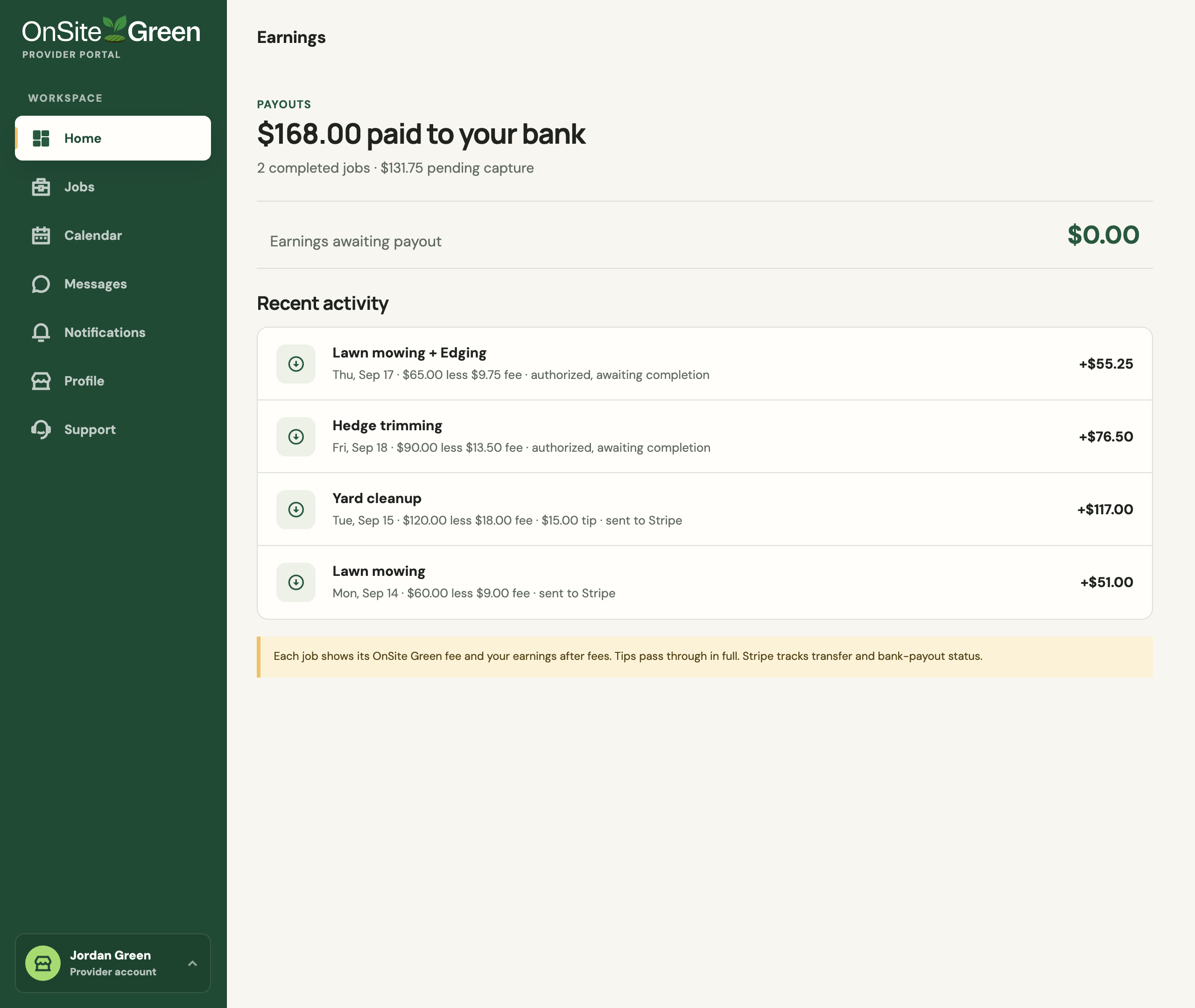Click the Tue, Sep 15 $15.00 tip detail line
Viewport: 1195px width, 1008px height.
pyautogui.click(x=507, y=521)
